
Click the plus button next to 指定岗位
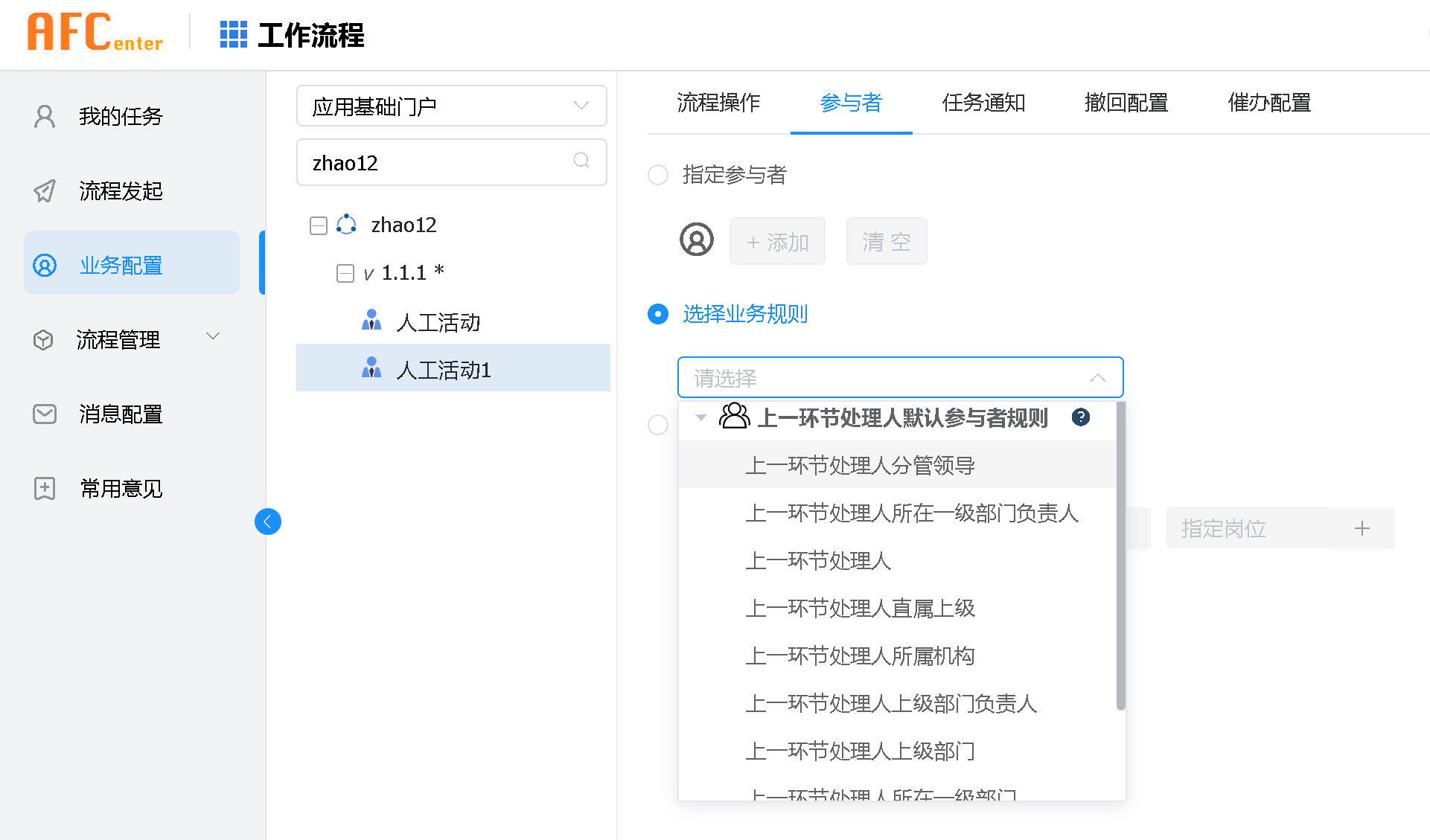pyautogui.click(x=1362, y=528)
